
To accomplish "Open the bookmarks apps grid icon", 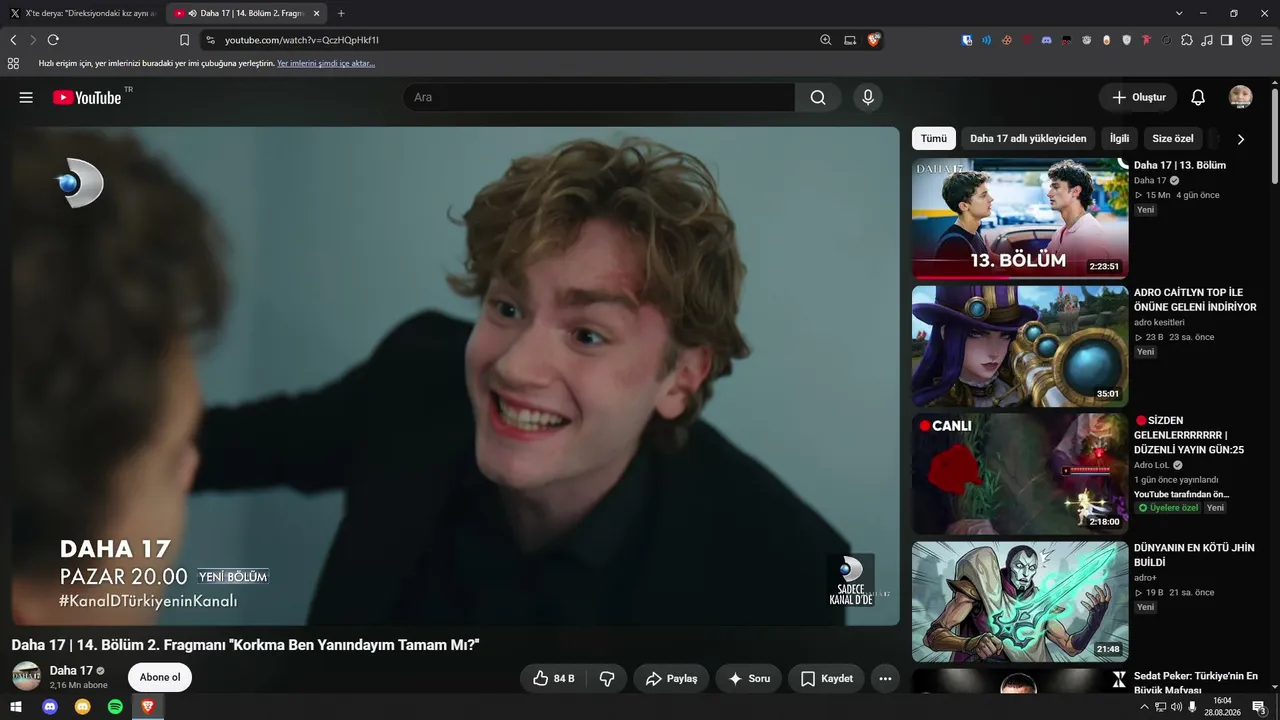I will coord(13,63).
